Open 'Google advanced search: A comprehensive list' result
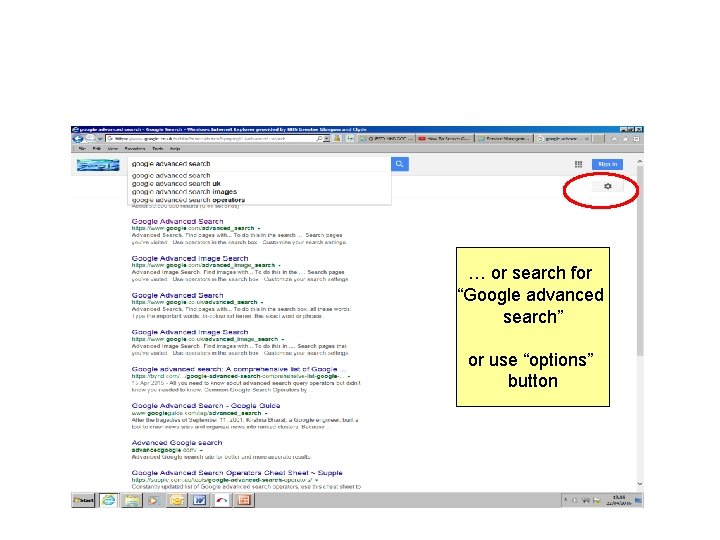Viewport: 720px width, 540px height. [239, 369]
